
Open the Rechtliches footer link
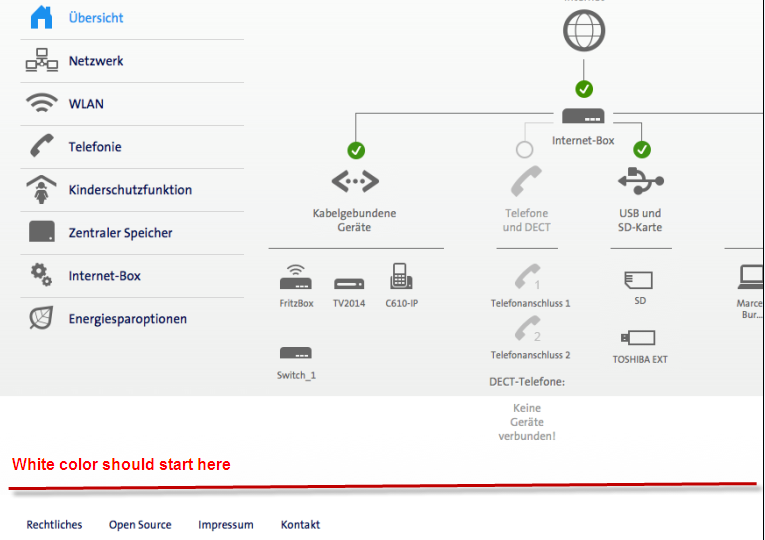tap(54, 525)
